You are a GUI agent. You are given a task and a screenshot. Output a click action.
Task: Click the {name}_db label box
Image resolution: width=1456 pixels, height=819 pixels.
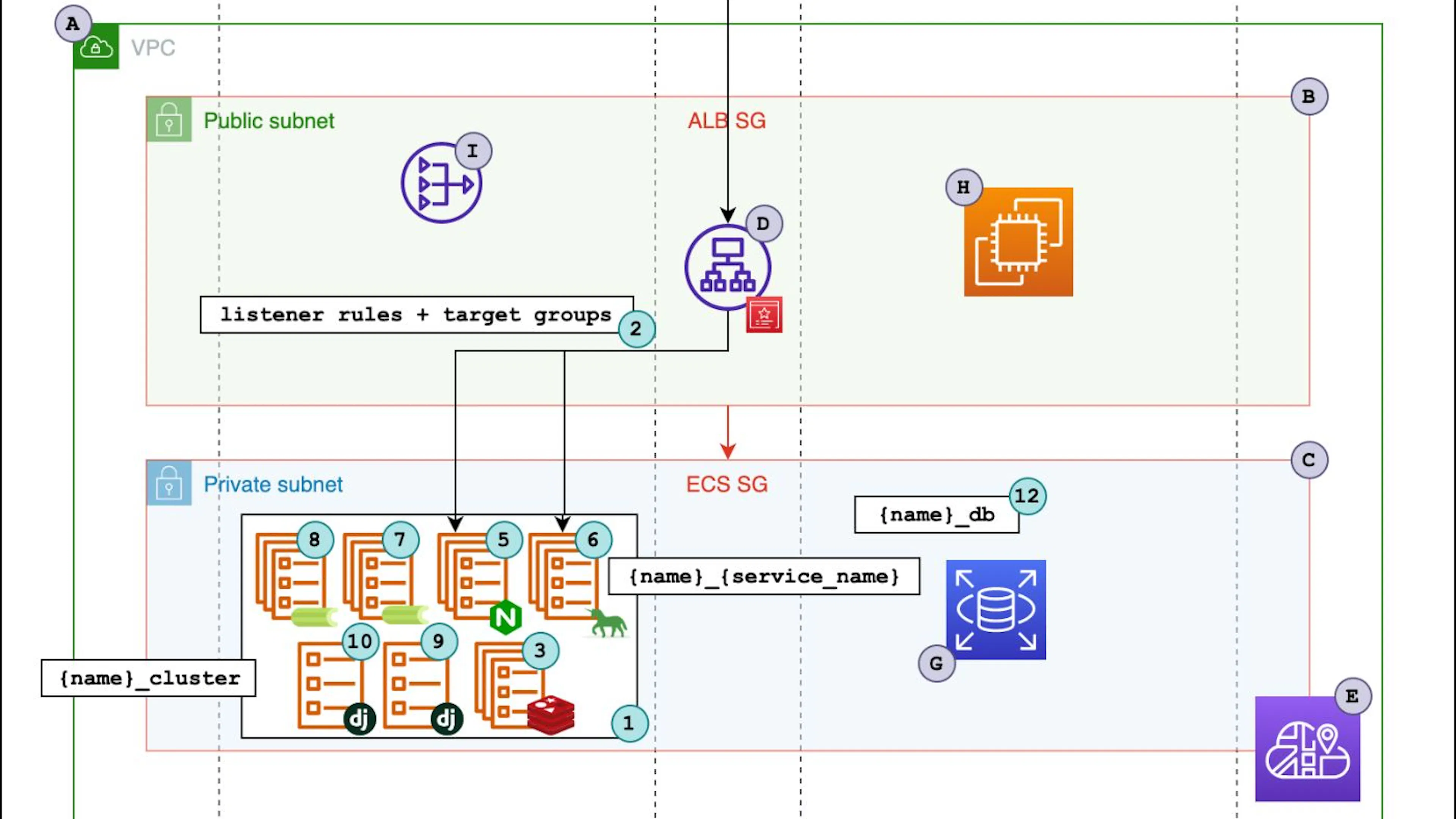click(937, 515)
